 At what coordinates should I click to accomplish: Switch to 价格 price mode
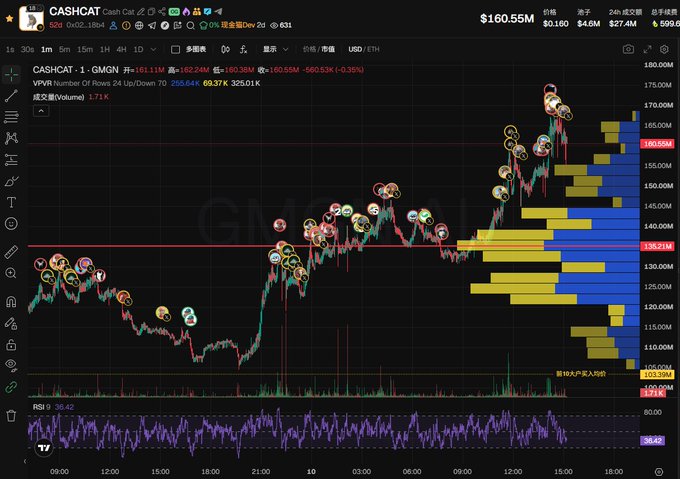(309, 49)
